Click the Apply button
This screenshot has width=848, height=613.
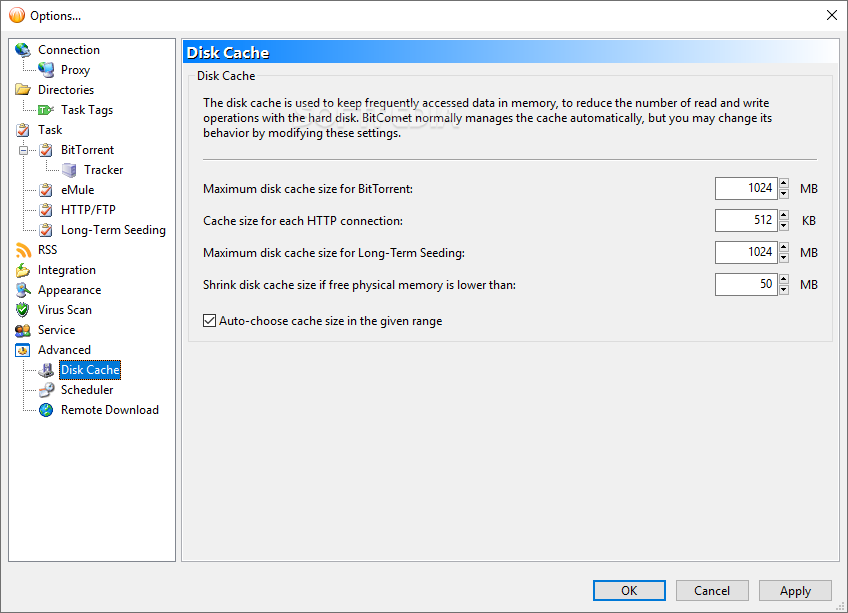(x=795, y=590)
